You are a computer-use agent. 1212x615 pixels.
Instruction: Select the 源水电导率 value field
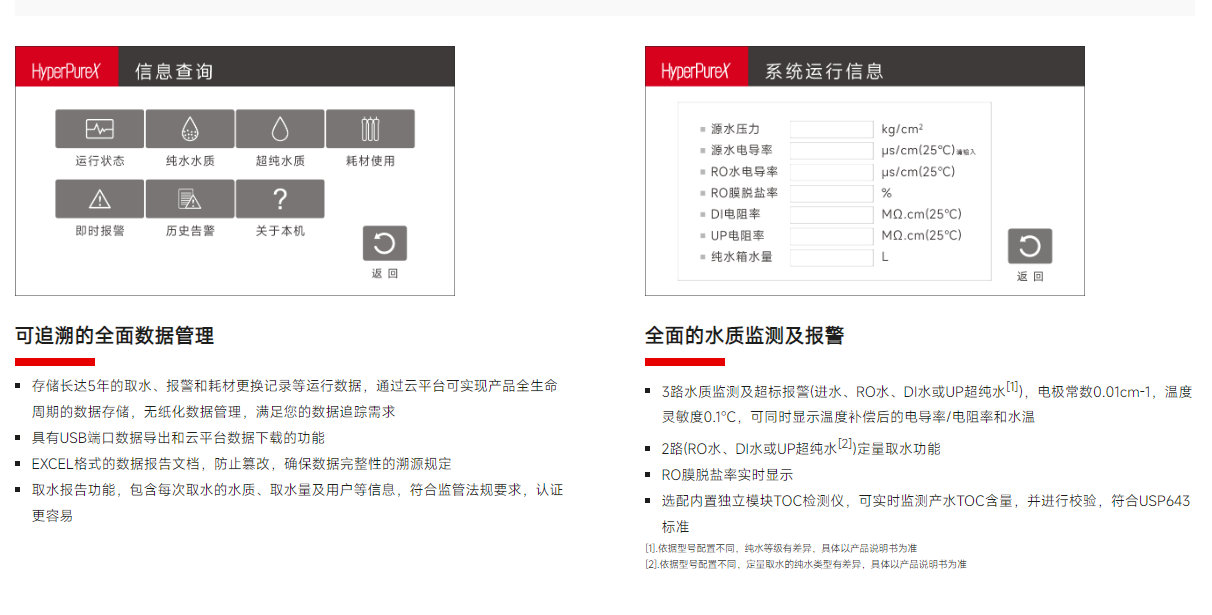click(831, 151)
